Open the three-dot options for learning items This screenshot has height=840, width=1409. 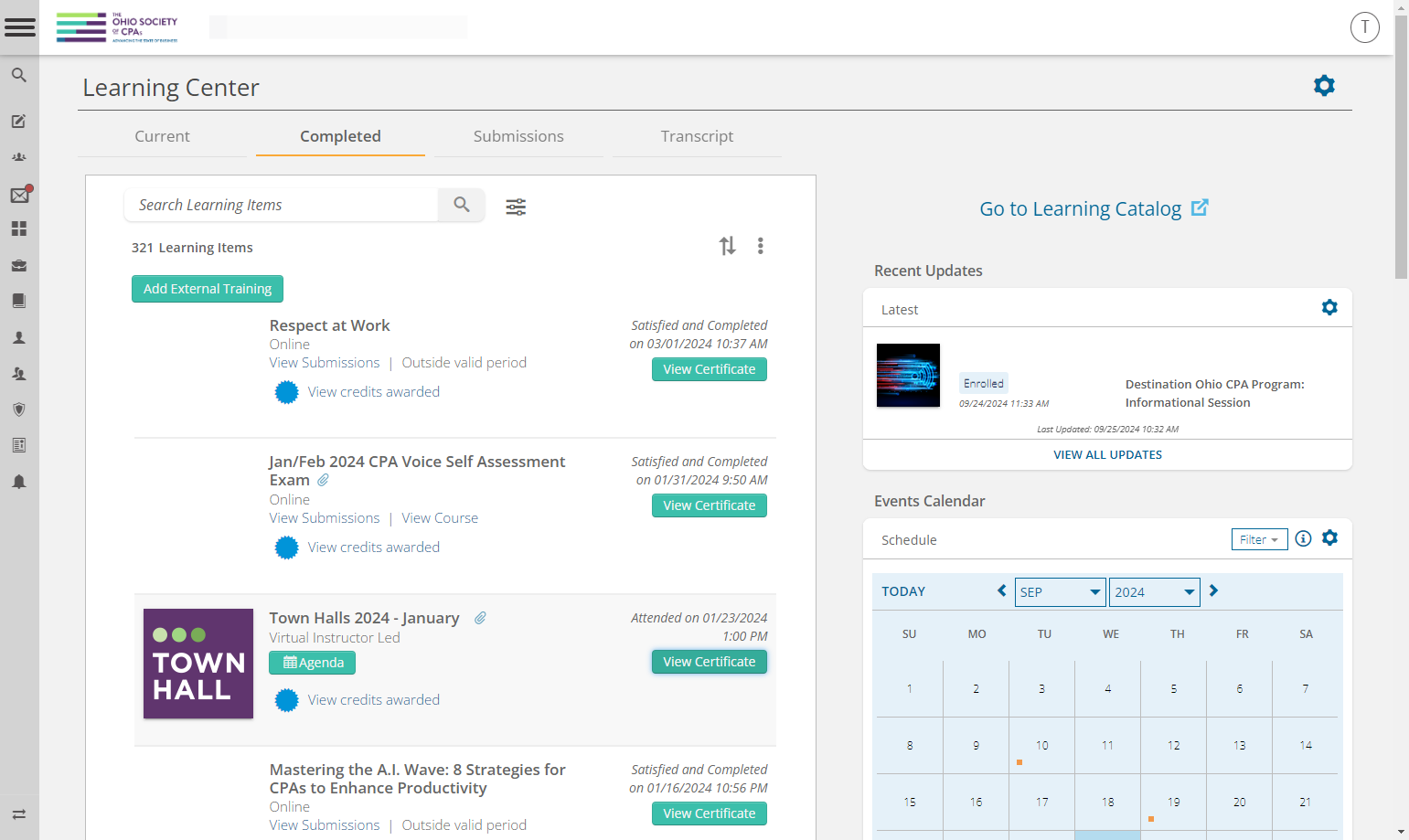[x=760, y=246]
